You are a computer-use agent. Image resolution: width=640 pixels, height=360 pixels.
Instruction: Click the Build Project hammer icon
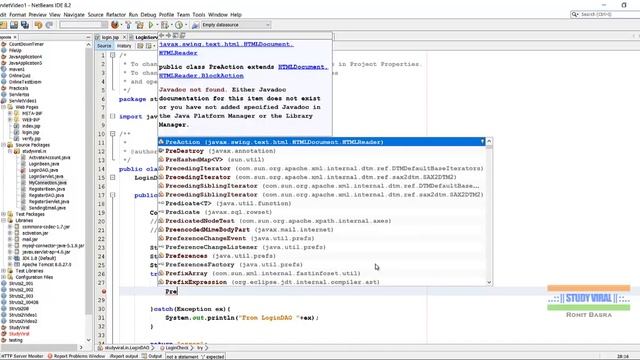129,25
